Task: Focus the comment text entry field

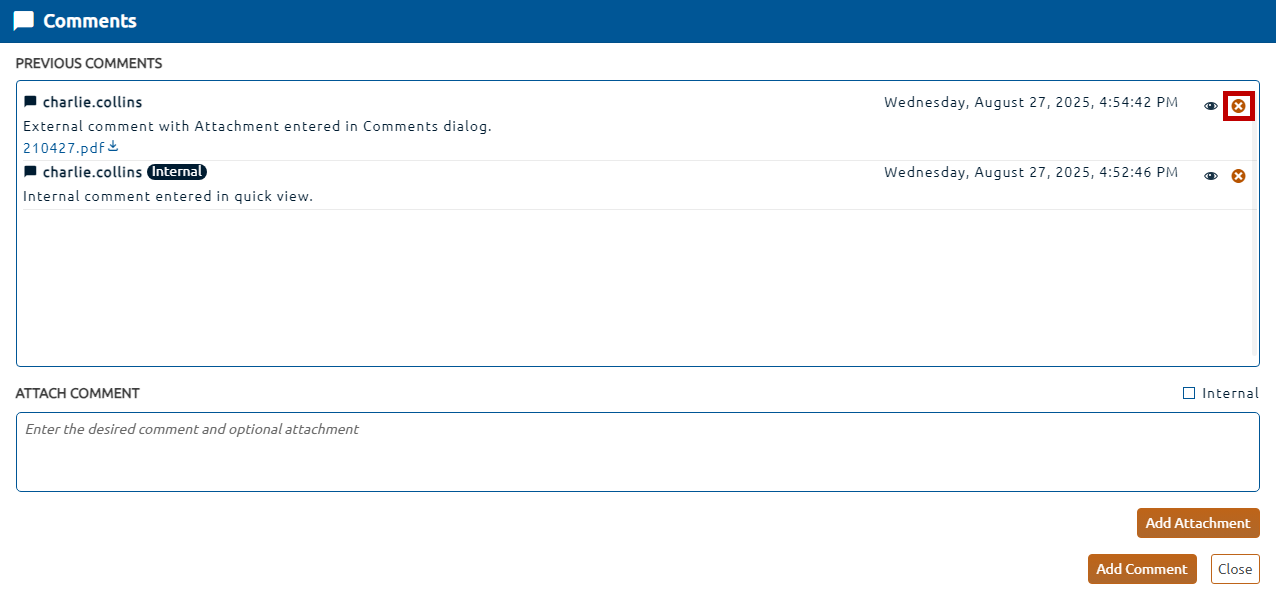Action: (637, 452)
